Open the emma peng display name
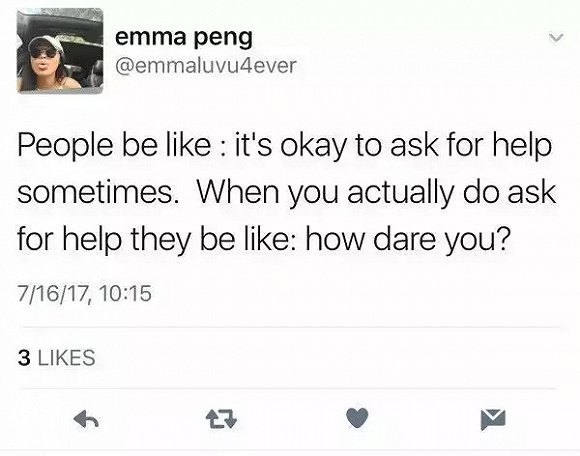Image resolution: width=580 pixels, height=456 pixels. pyautogui.click(x=184, y=38)
